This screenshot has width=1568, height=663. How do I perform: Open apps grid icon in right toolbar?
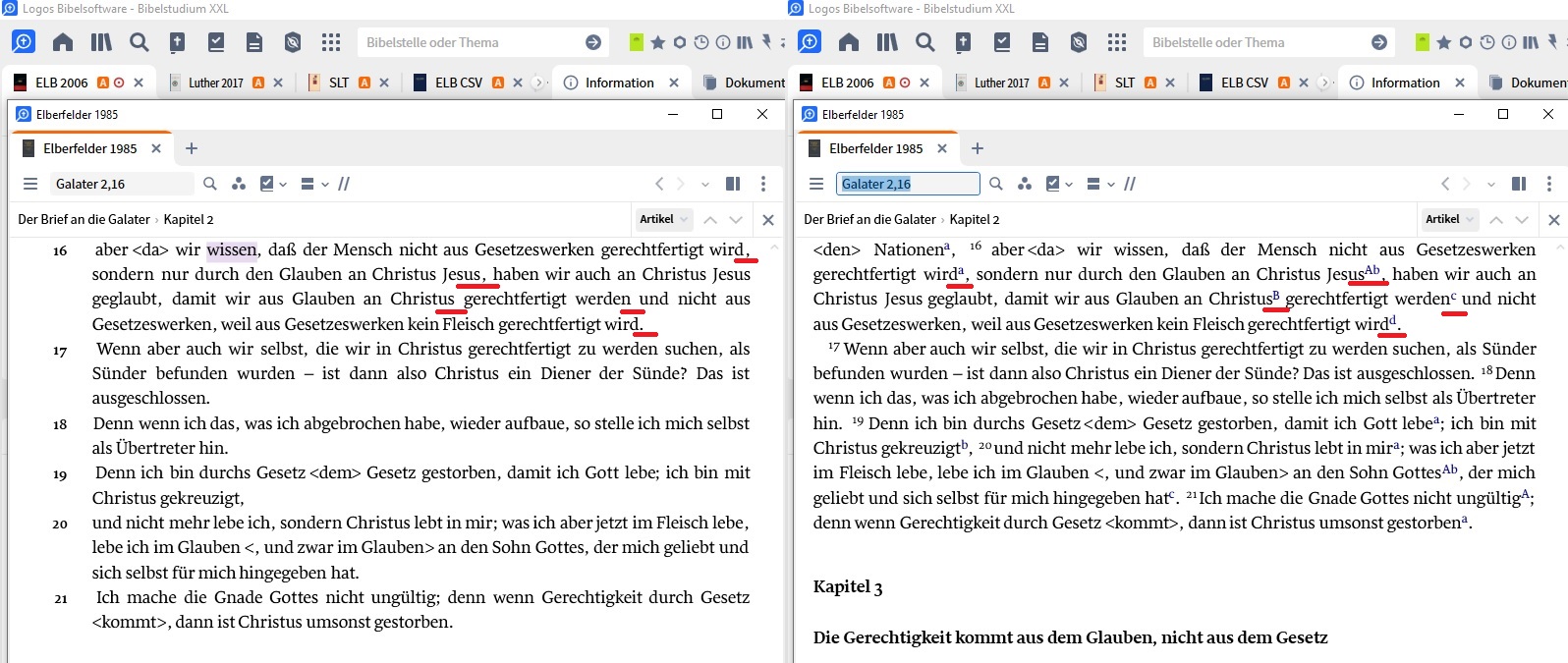coord(1117,42)
